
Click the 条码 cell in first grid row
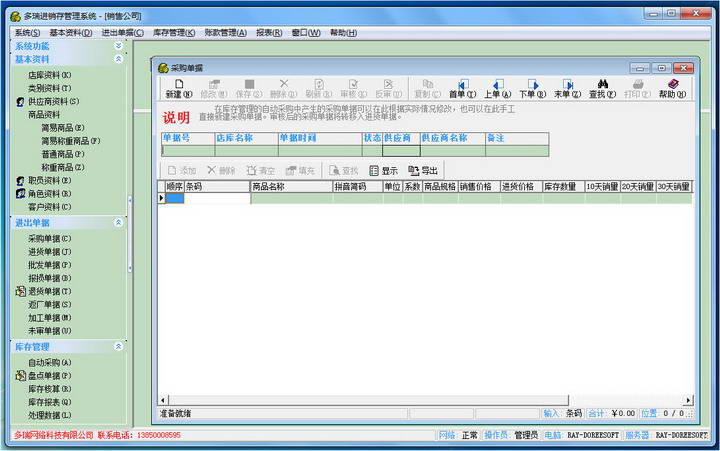(x=217, y=198)
